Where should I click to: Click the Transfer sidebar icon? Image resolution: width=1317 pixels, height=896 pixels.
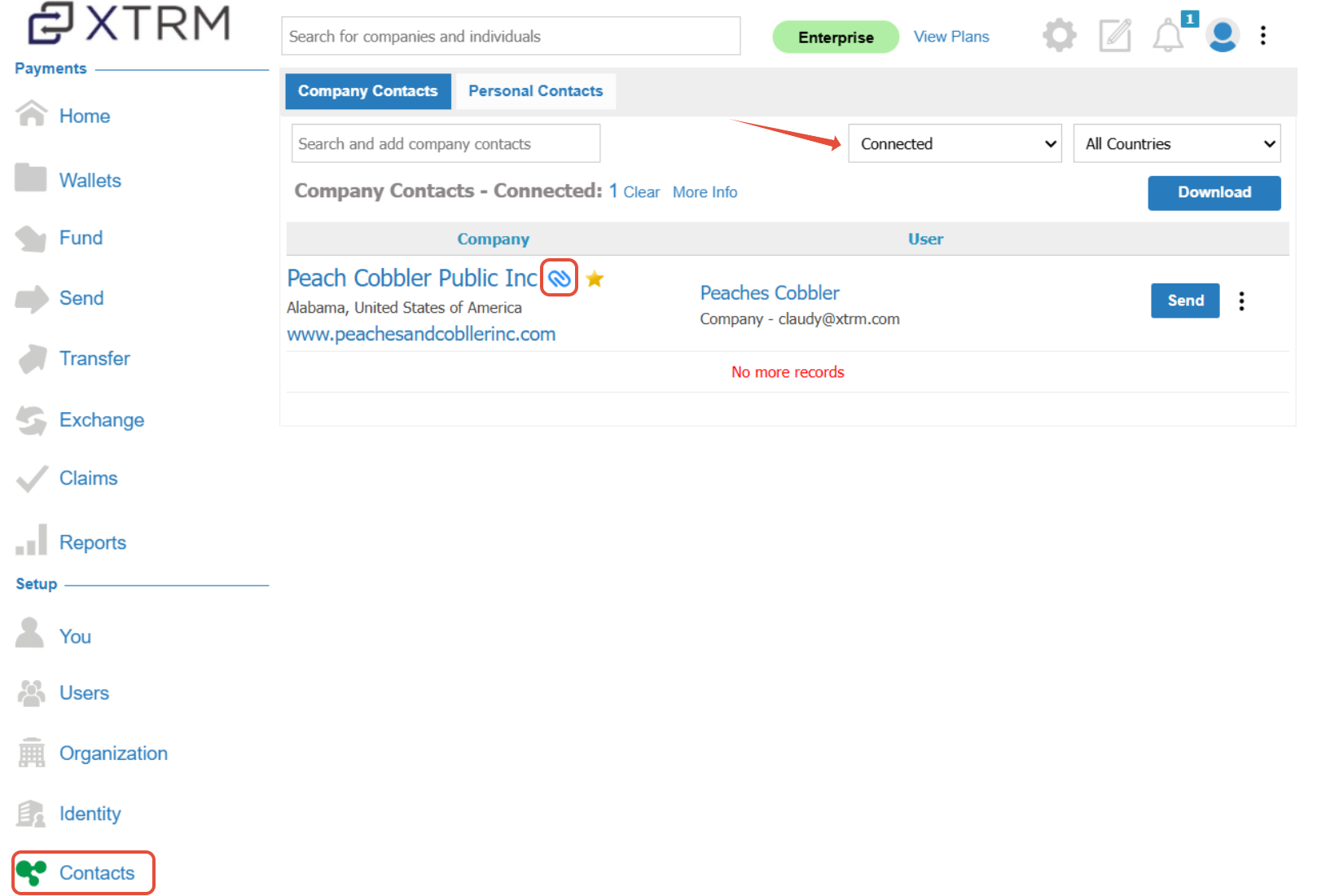pos(33,358)
